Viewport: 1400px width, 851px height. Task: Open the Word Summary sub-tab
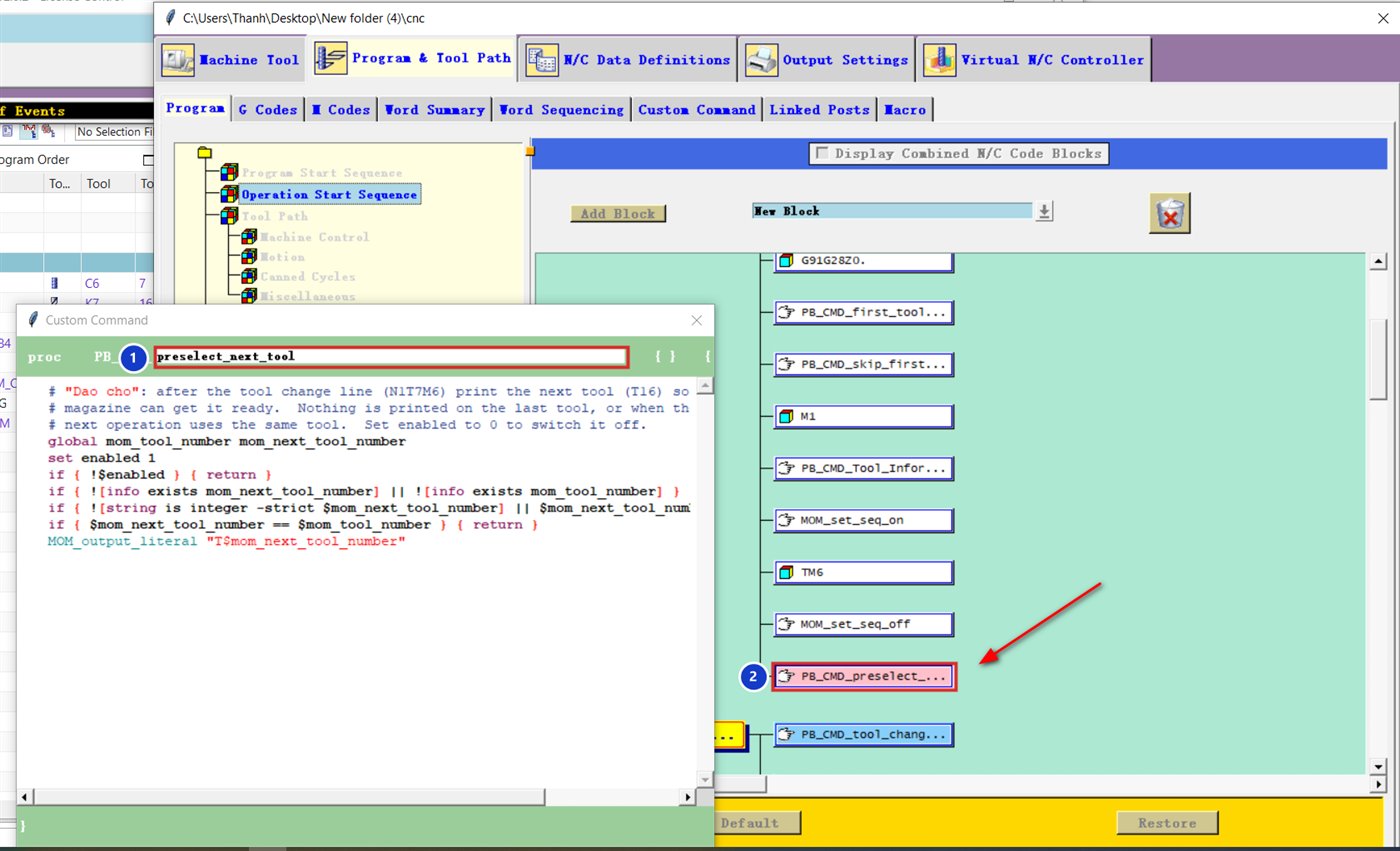pyautogui.click(x=435, y=110)
